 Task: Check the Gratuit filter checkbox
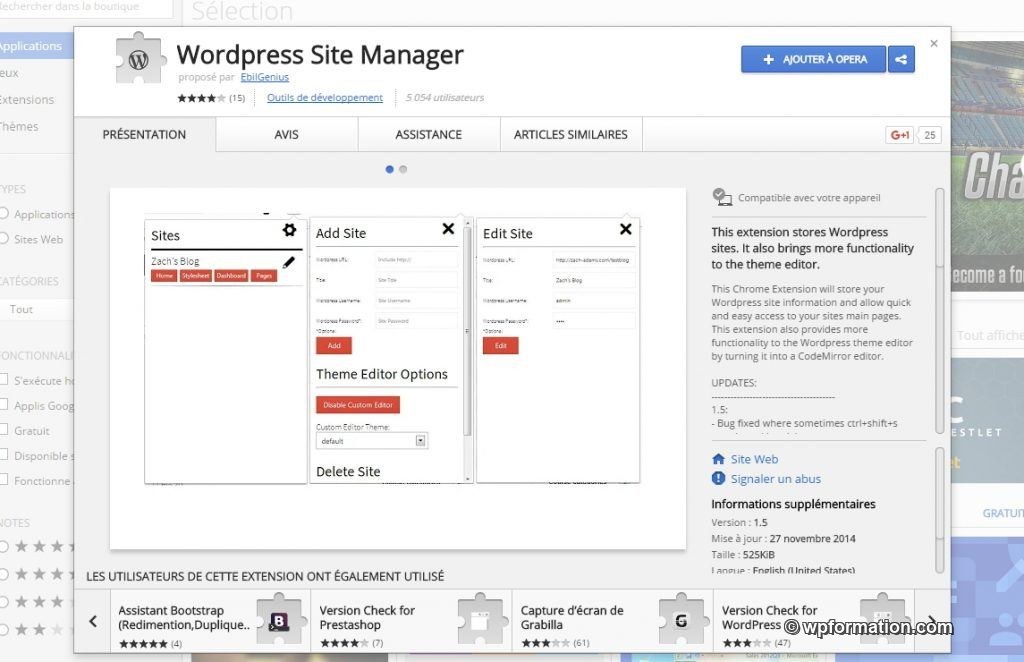click(4, 430)
